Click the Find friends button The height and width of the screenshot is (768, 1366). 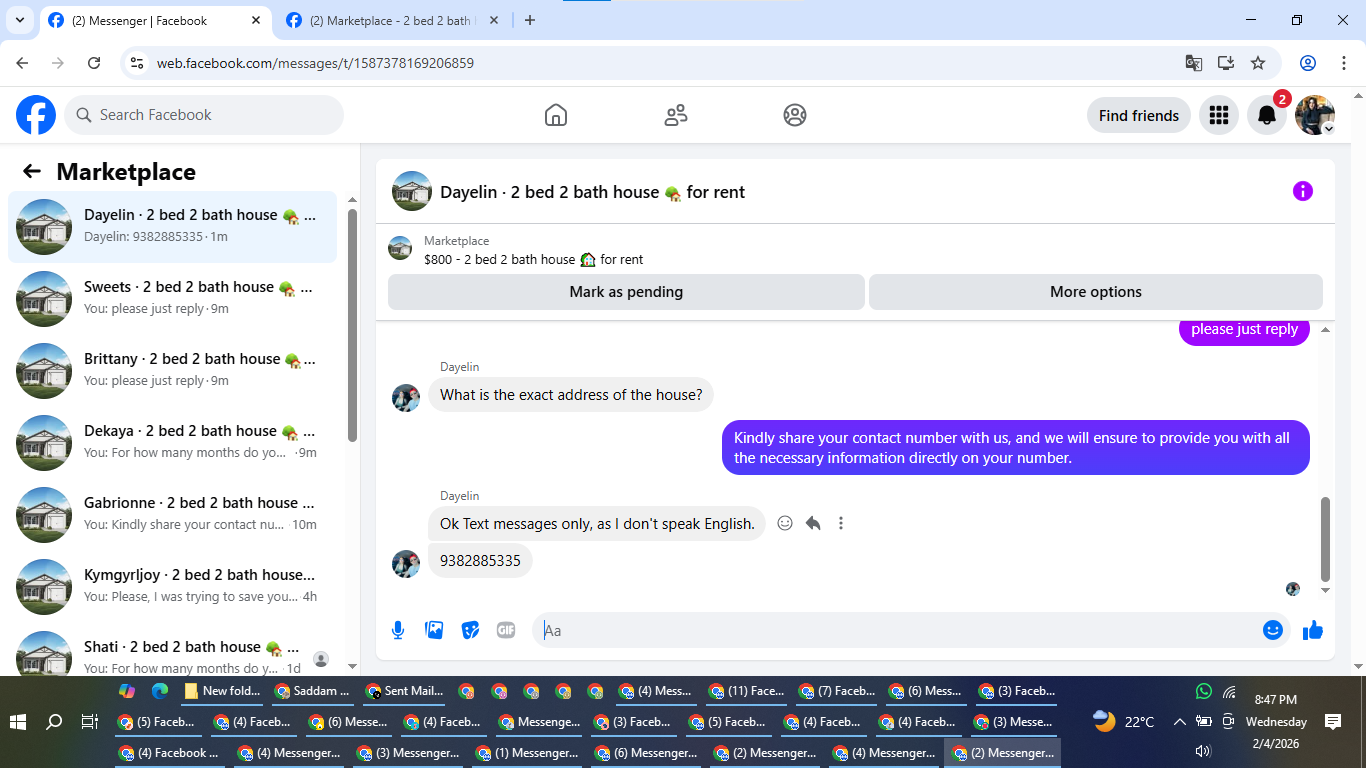pos(1139,115)
